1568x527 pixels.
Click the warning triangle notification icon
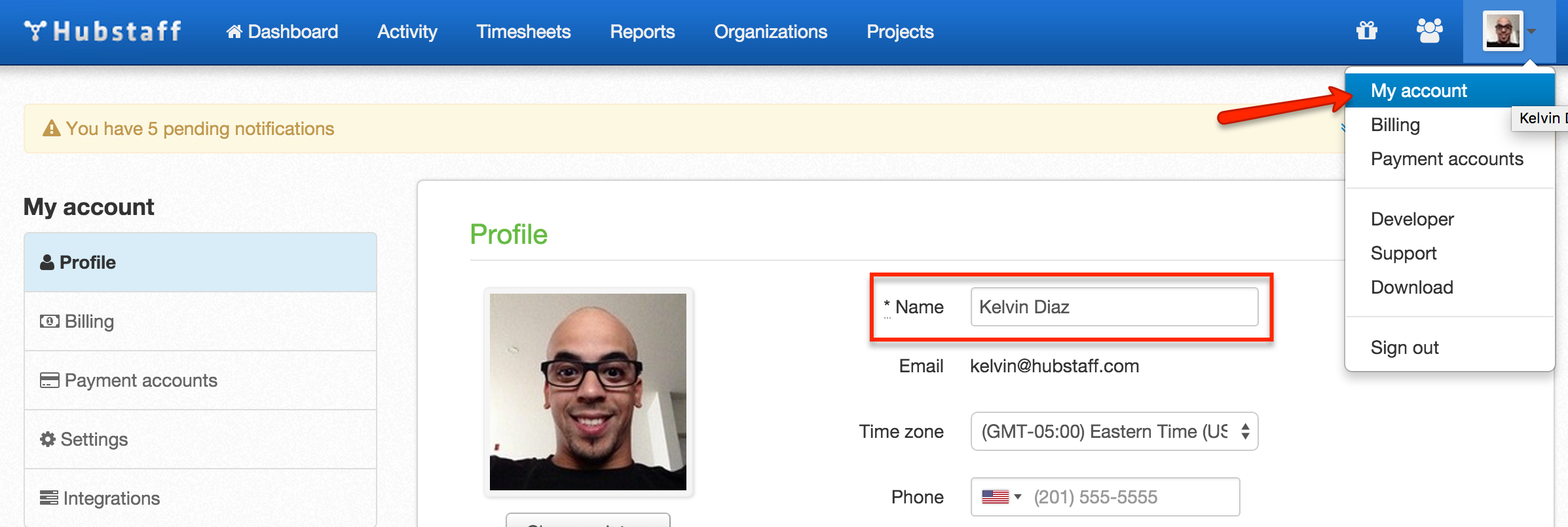pos(51,128)
